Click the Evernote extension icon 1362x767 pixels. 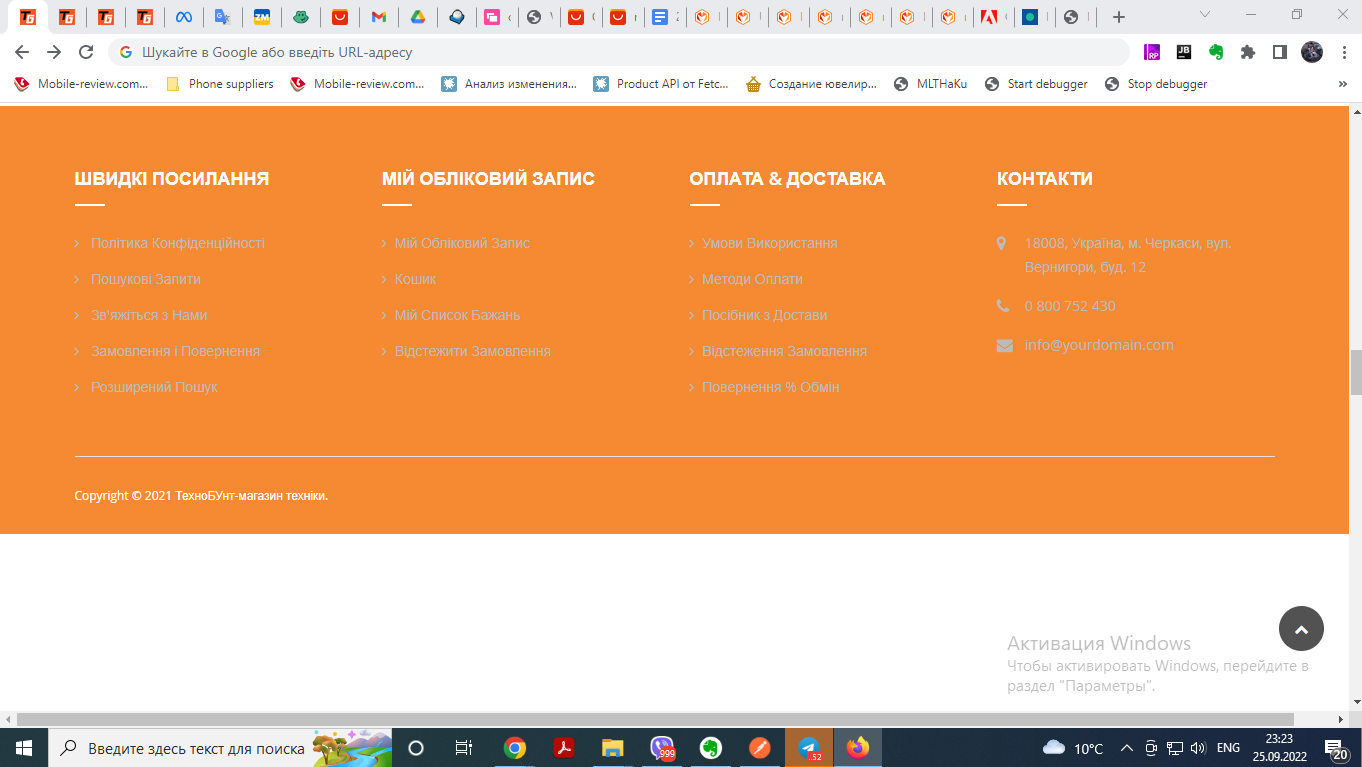(x=1216, y=52)
